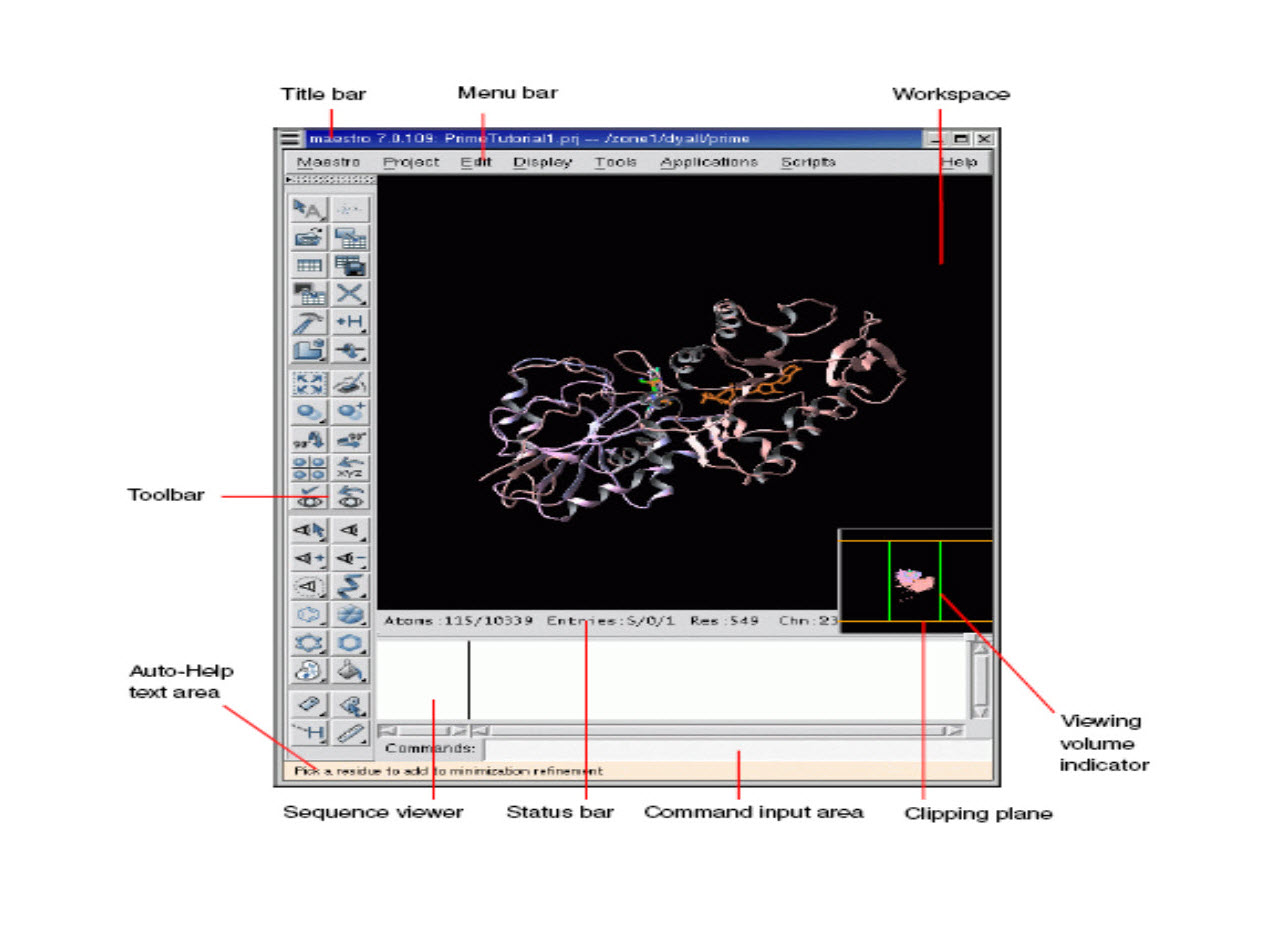Open the Applications menu

click(708, 162)
